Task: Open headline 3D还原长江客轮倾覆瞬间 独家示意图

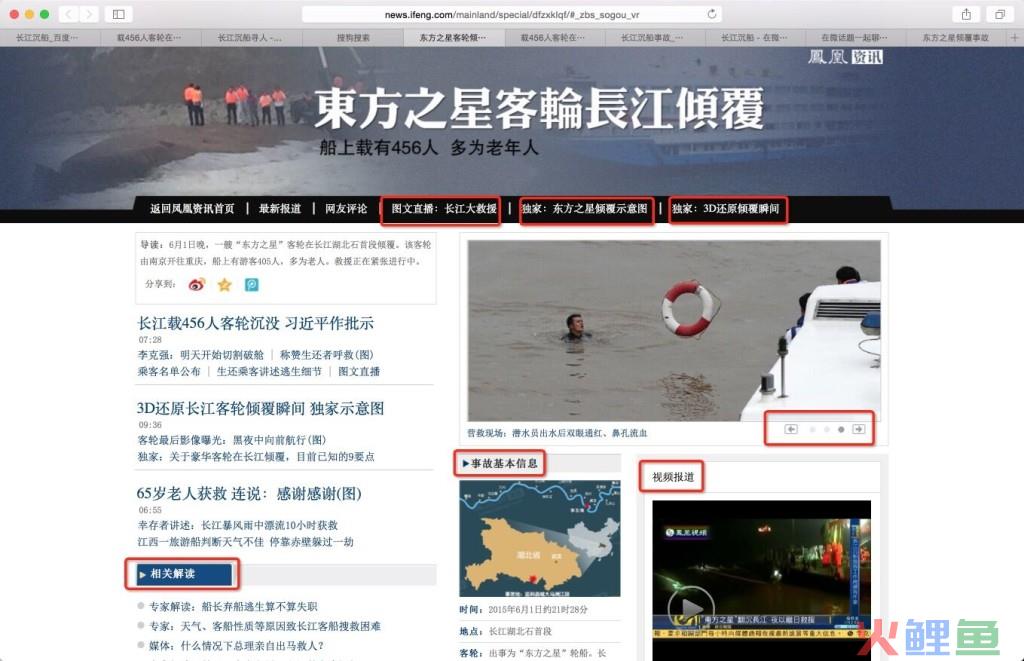Action: pyautogui.click(x=260, y=408)
